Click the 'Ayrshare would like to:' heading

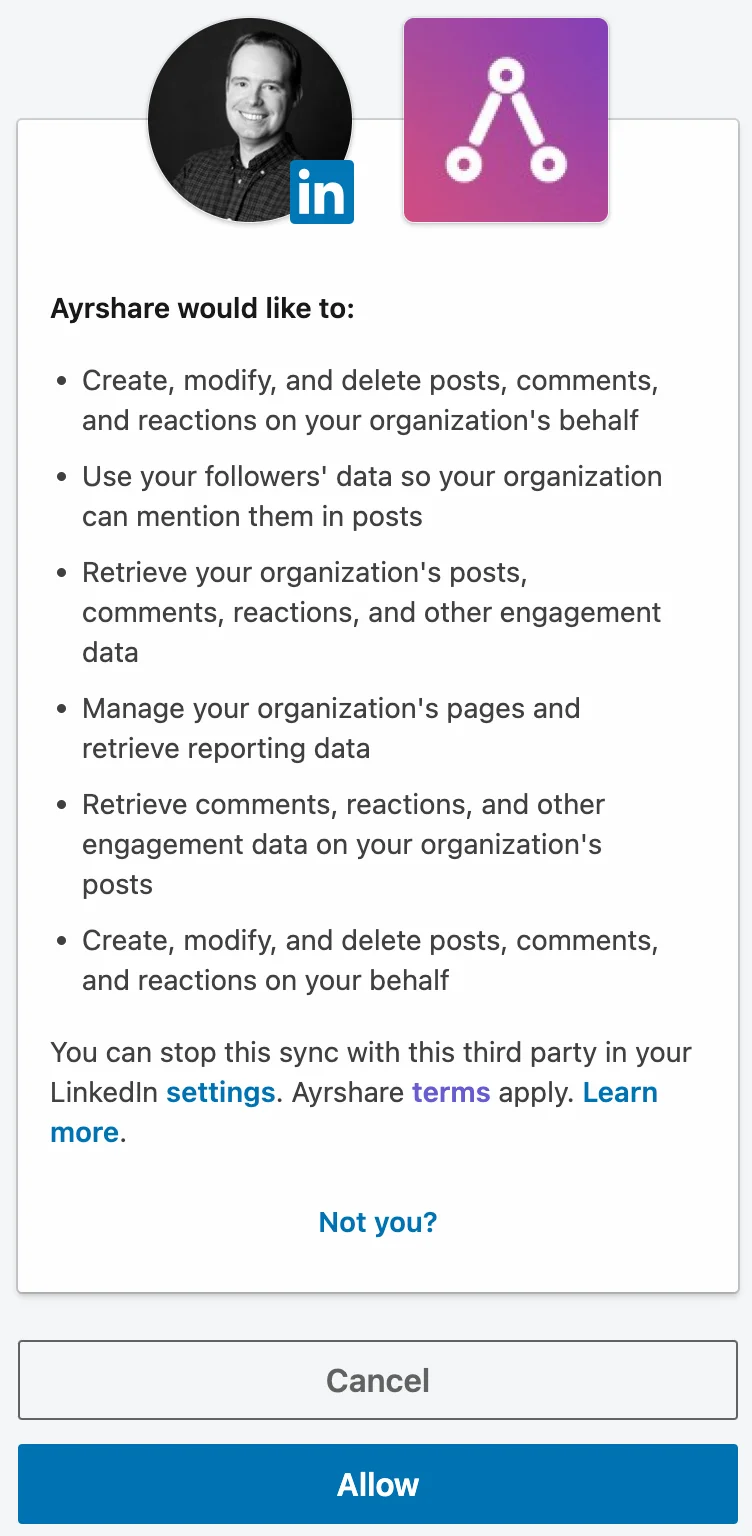click(203, 308)
